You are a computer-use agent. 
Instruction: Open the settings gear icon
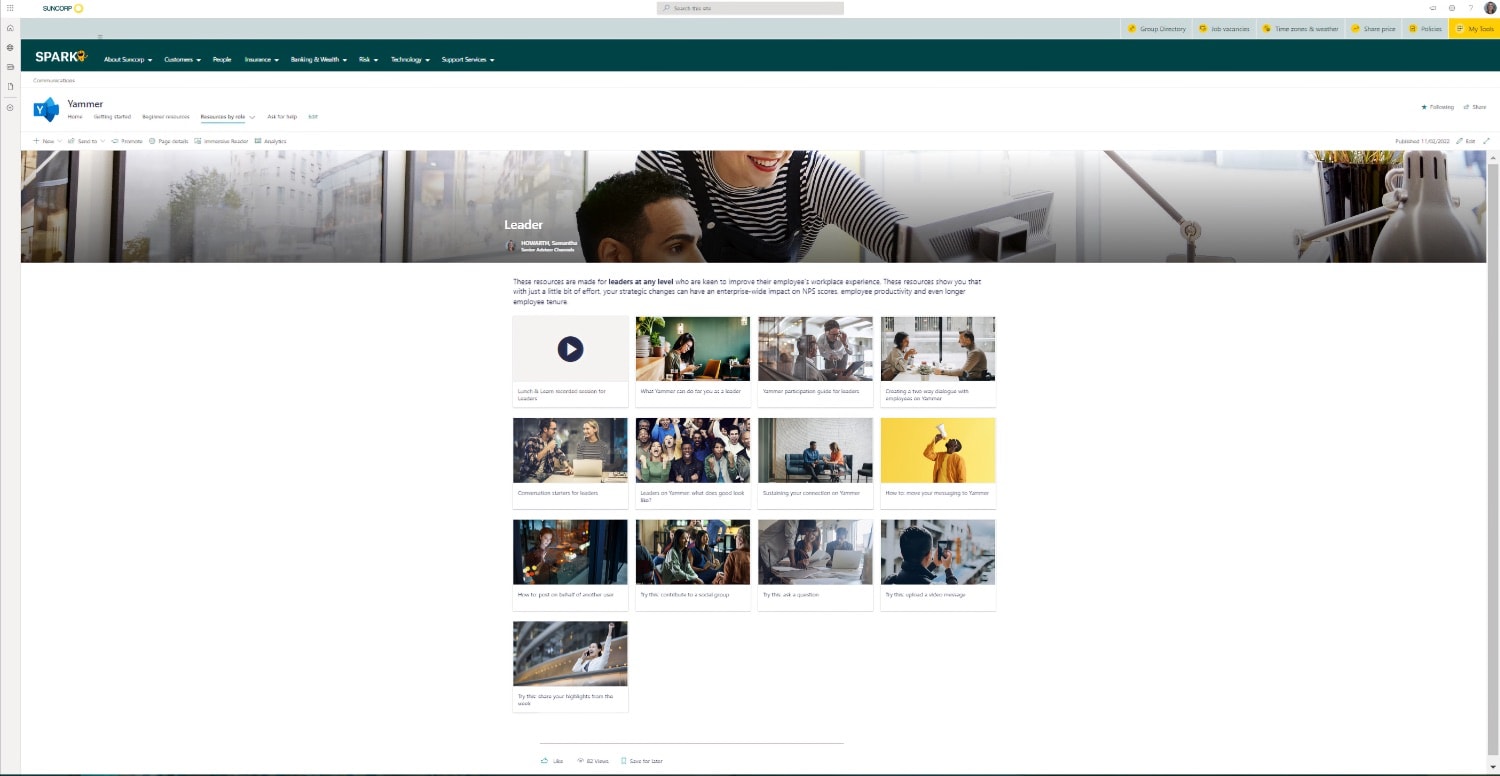coord(1452,8)
